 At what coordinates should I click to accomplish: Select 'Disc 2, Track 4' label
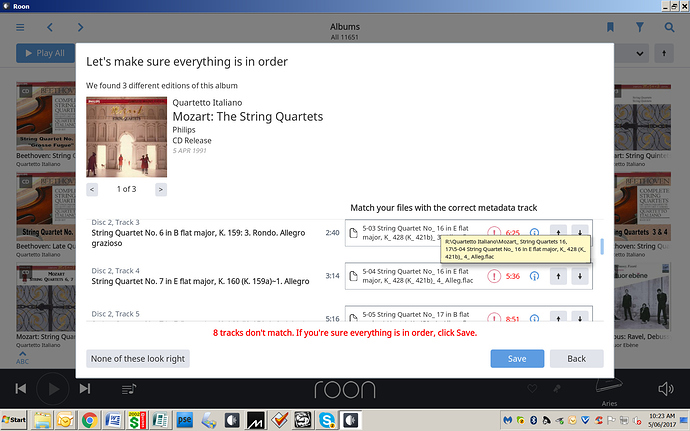[115, 271]
